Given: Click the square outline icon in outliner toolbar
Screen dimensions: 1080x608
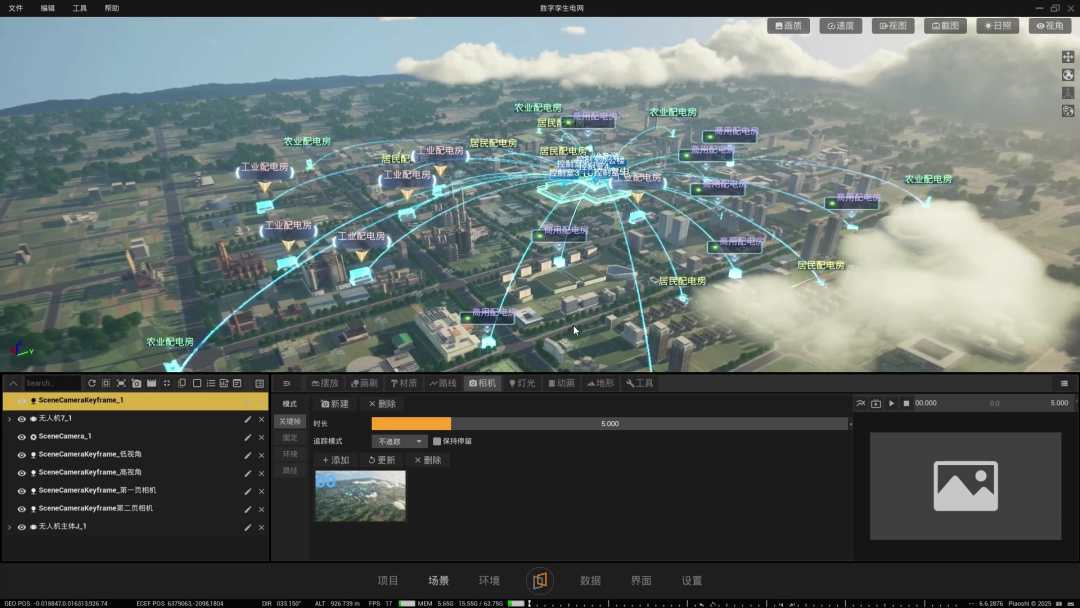Looking at the screenshot, I should click(x=197, y=383).
